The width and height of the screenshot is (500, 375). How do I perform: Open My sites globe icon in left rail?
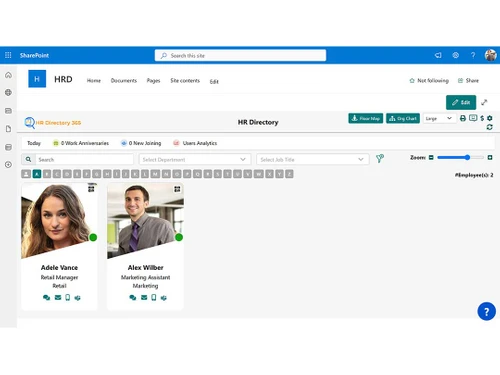pos(8,92)
